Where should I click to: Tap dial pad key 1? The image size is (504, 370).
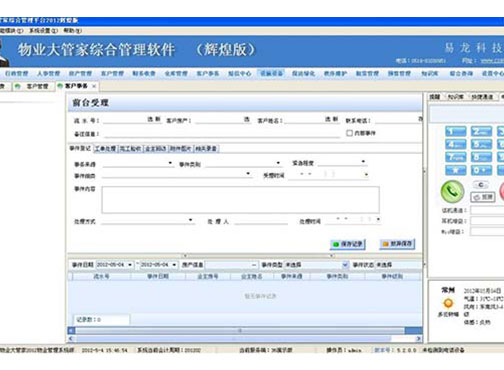456,132
